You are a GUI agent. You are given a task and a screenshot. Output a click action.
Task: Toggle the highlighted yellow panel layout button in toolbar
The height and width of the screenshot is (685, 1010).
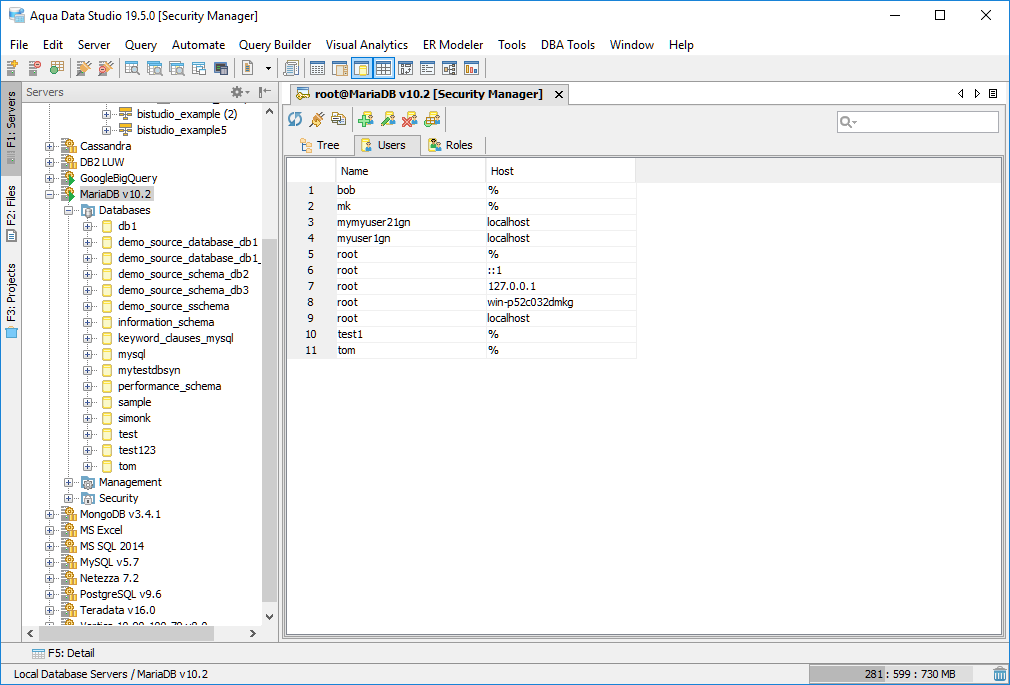[361, 68]
